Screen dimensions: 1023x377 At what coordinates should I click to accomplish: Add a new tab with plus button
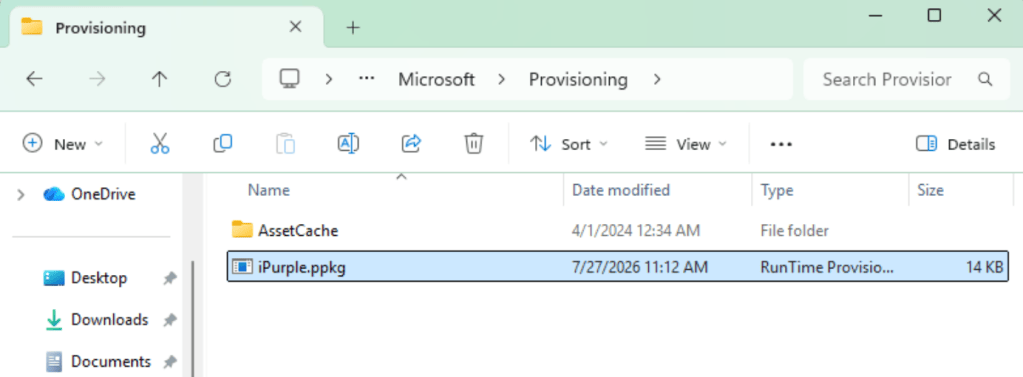353,28
